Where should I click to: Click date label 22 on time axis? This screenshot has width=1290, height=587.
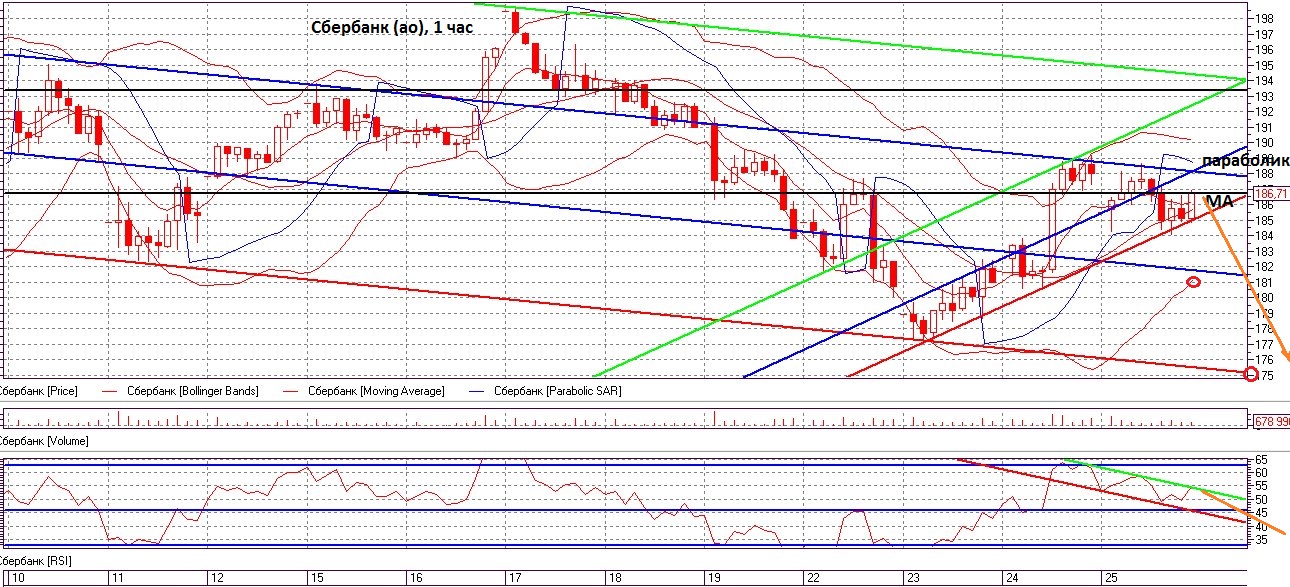[814, 578]
